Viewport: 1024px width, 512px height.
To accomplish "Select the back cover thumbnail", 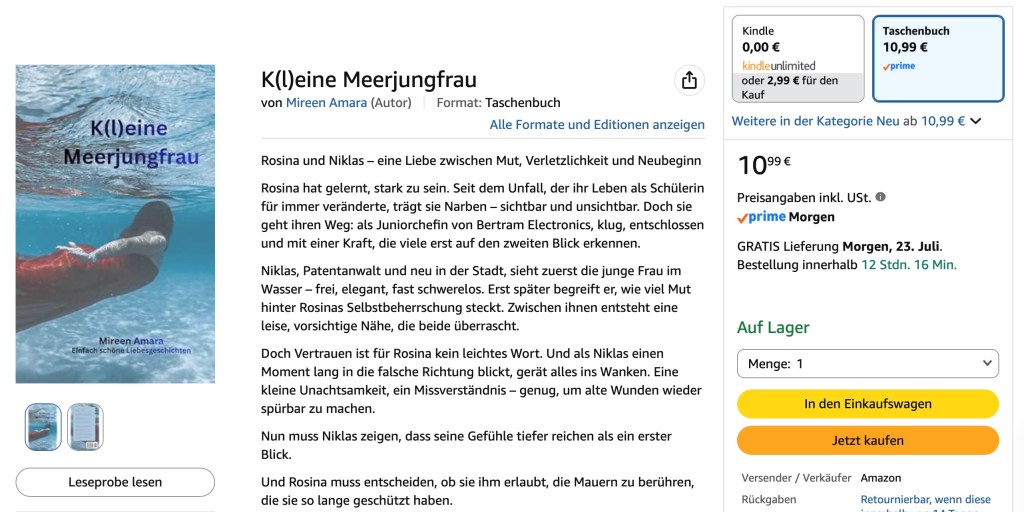I will pos(86,427).
